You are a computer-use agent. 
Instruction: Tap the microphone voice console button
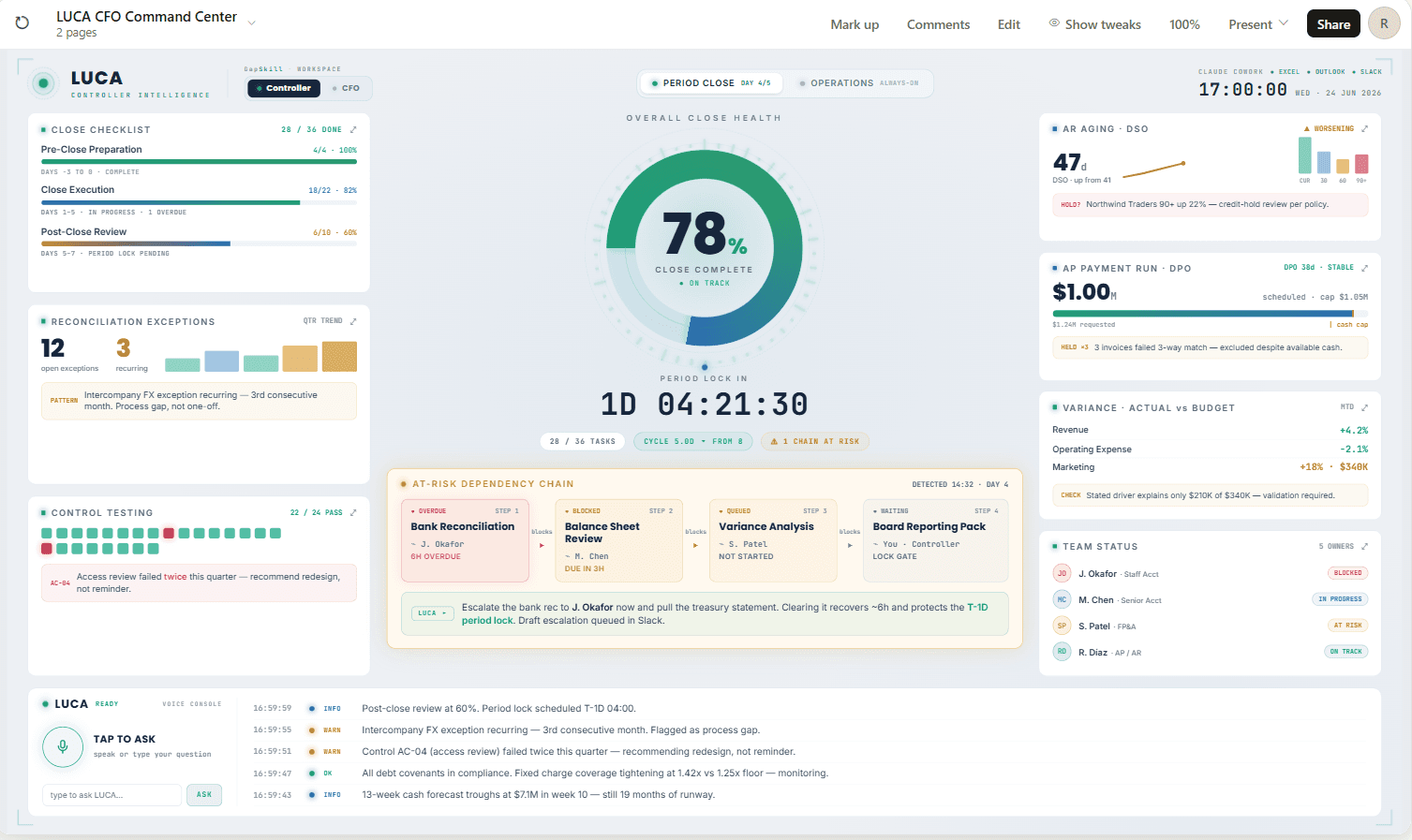point(63,746)
